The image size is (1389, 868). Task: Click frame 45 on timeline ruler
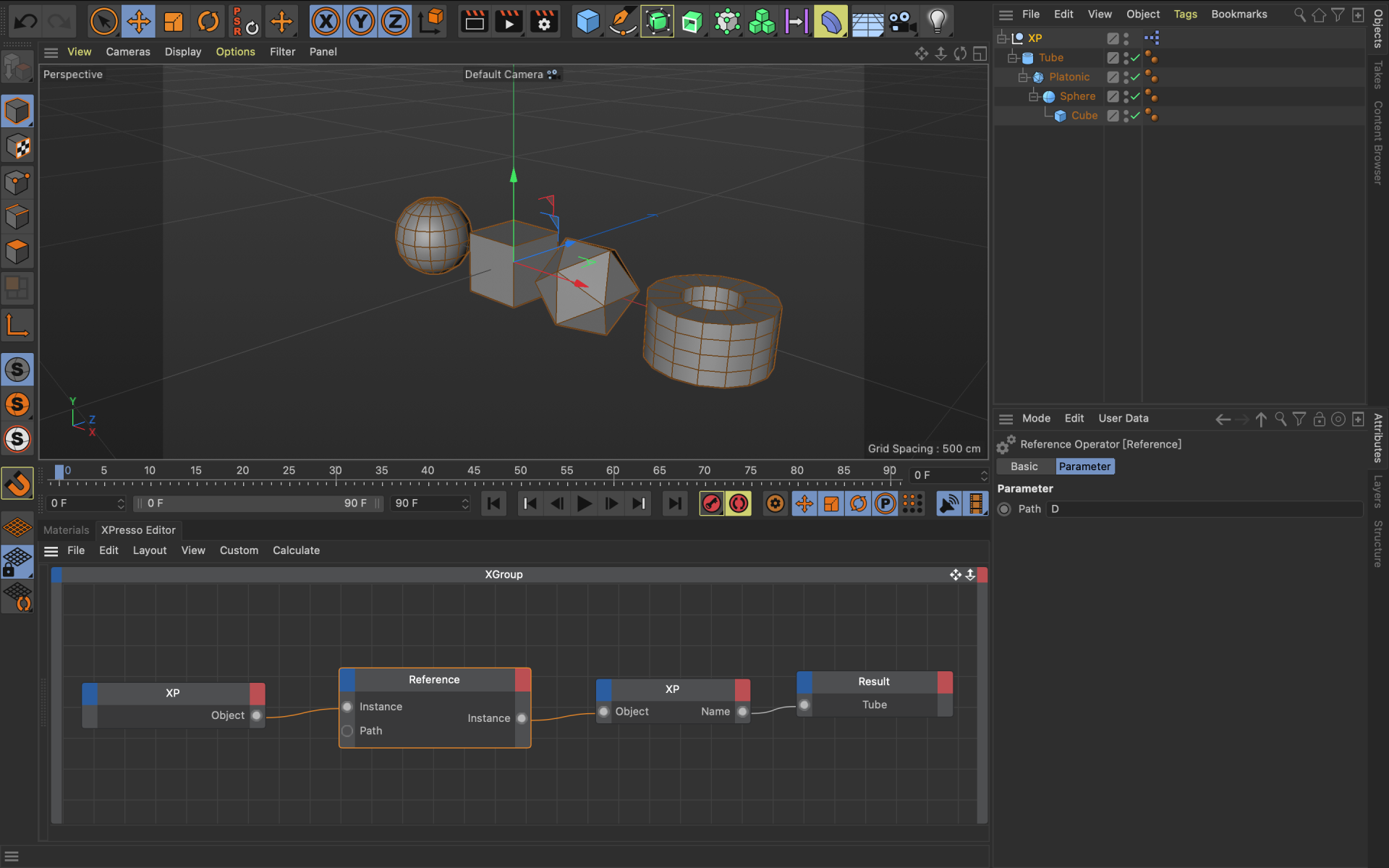pyautogui.click(x=474, y=471)
